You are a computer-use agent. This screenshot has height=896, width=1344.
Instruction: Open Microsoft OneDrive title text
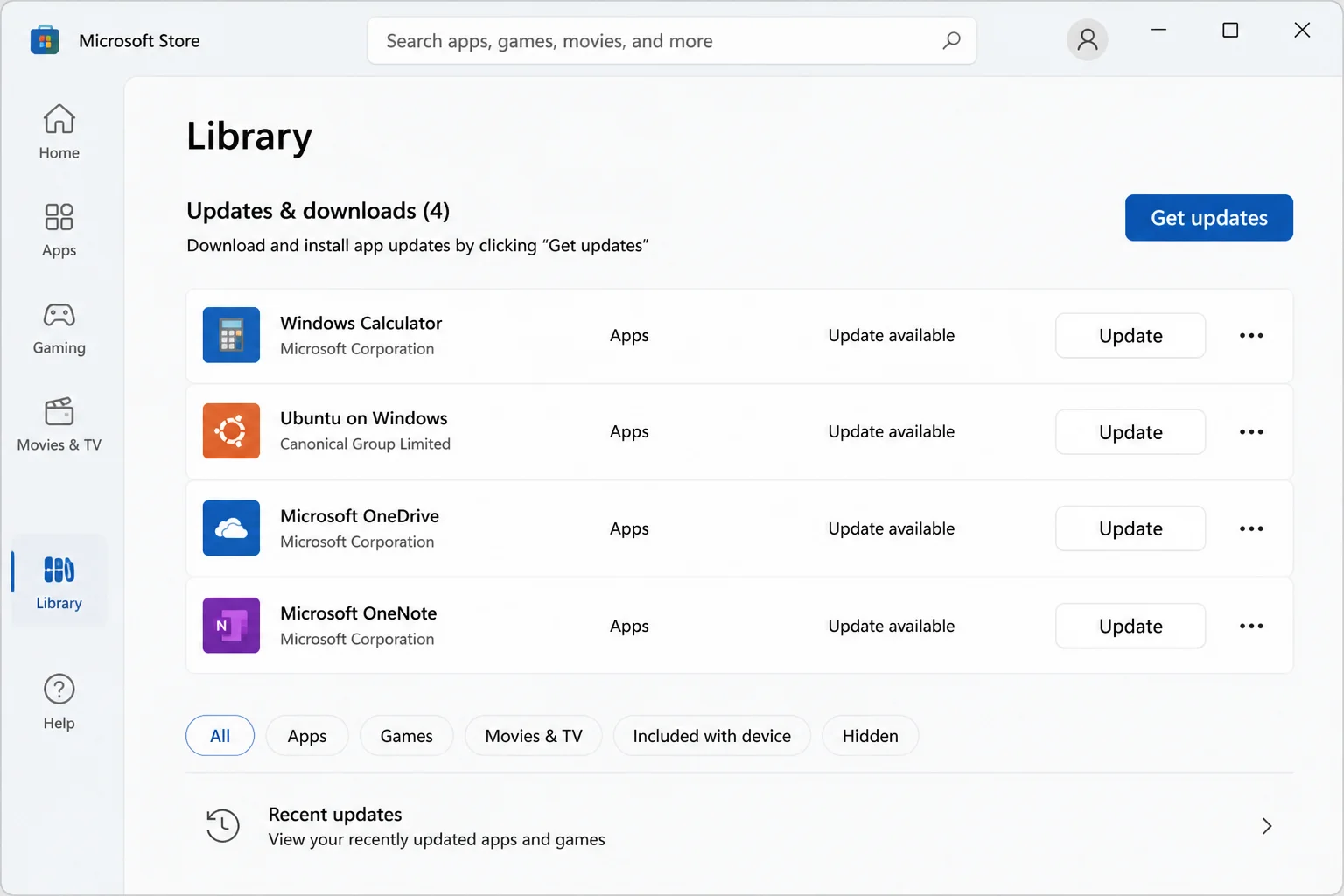[360, 516]
